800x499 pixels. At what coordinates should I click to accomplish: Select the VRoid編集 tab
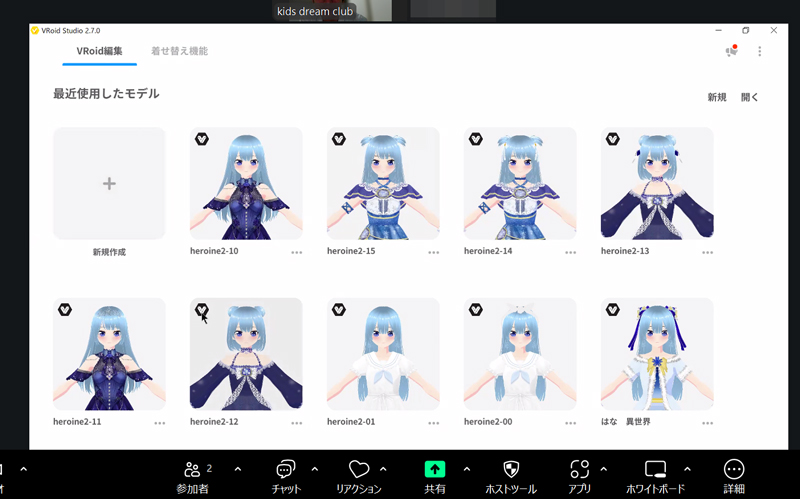pos(100,51)
